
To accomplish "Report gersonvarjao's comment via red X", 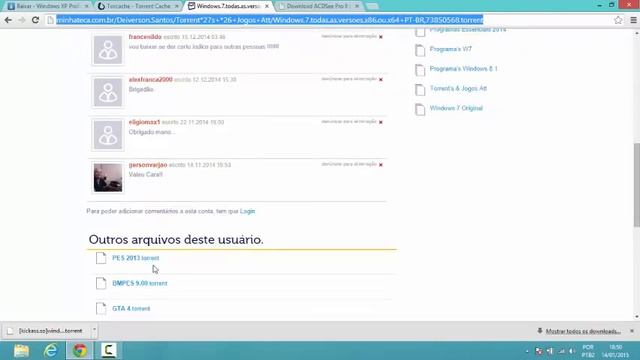I will (x=381, y=164).
